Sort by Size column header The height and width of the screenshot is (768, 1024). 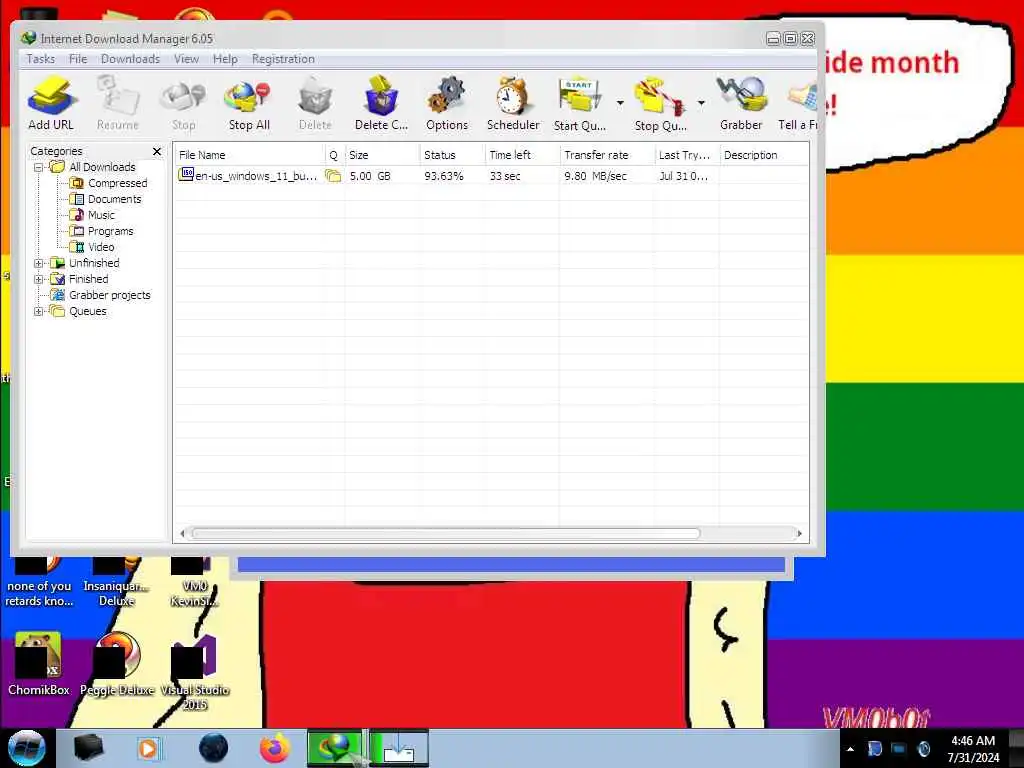(382, 155)
